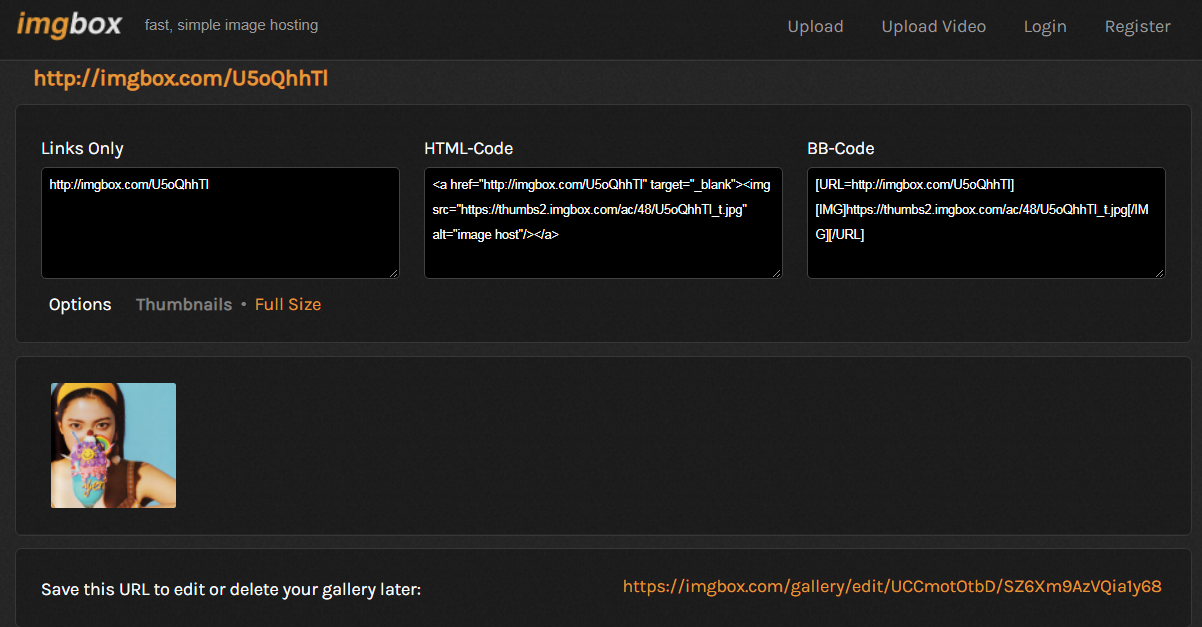Click the imgbox logo
The width and height of the screenshot is (1202, 627).
coord(69,25)
